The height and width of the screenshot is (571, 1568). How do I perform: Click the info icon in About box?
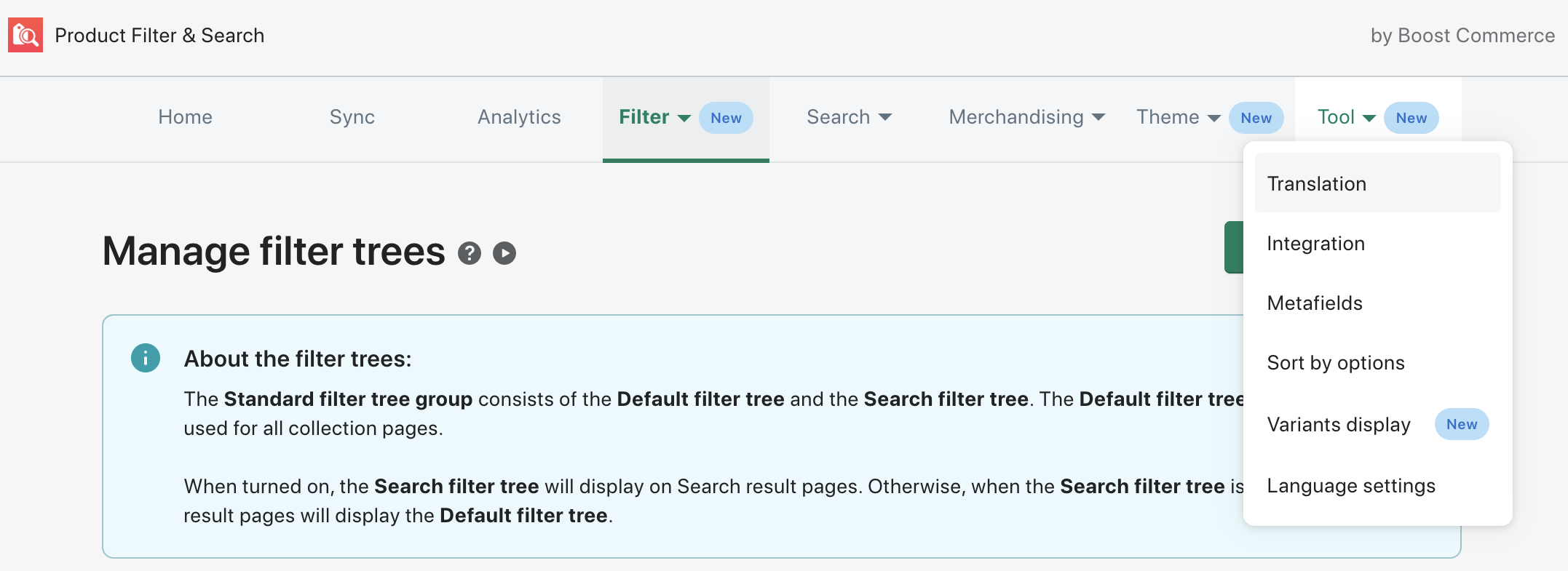pyautogui.click(x=146, y=358)
